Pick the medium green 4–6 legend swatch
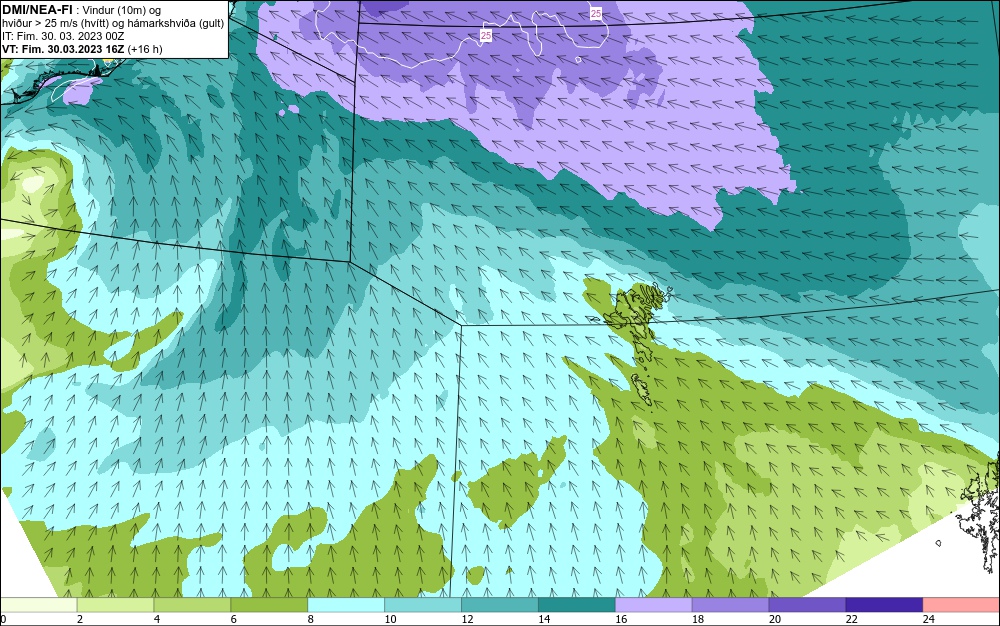Screen dimensions: 1000x626 tap(192, 605)
